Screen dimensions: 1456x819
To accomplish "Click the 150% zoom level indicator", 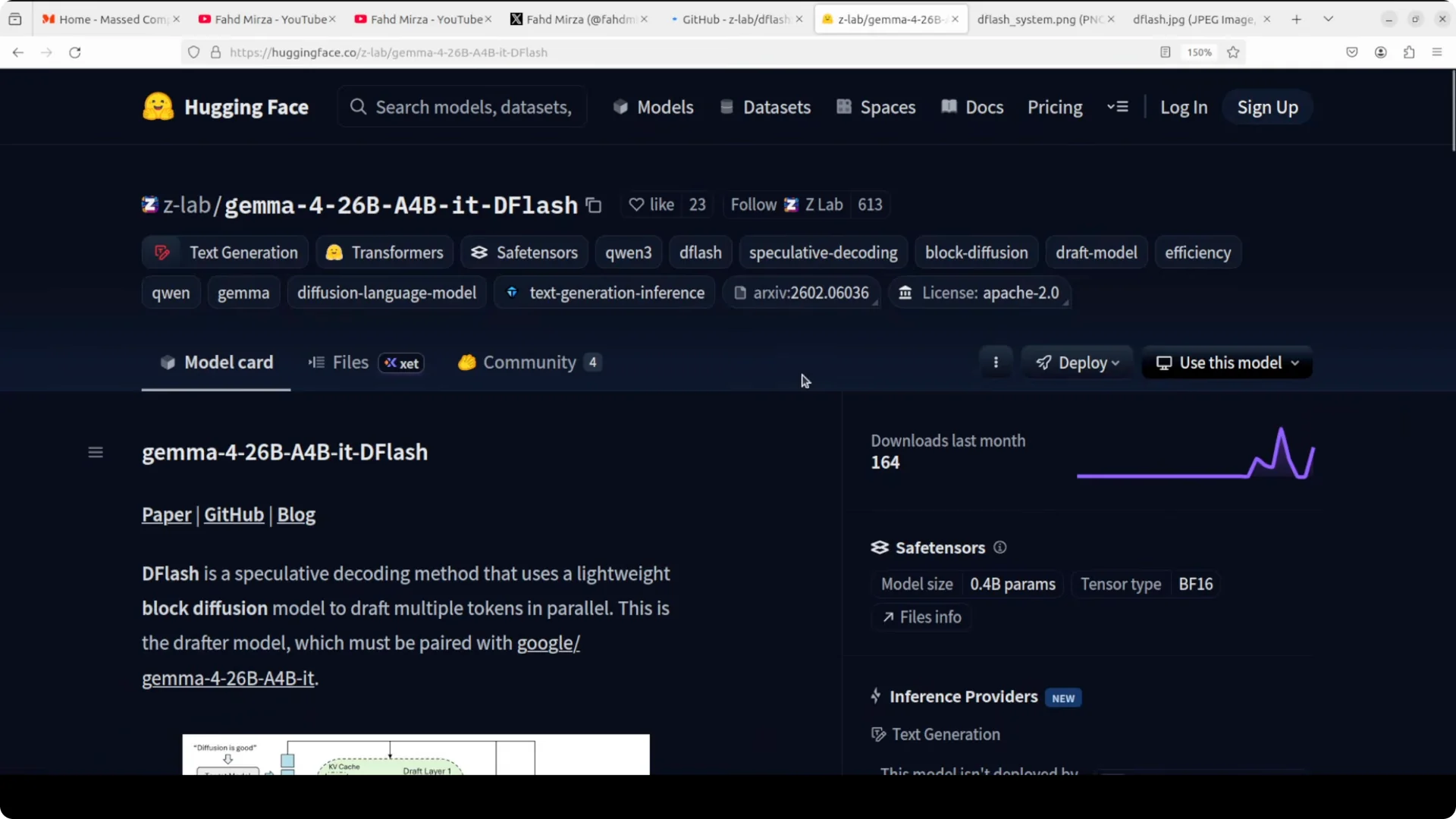I will 1199,52.
